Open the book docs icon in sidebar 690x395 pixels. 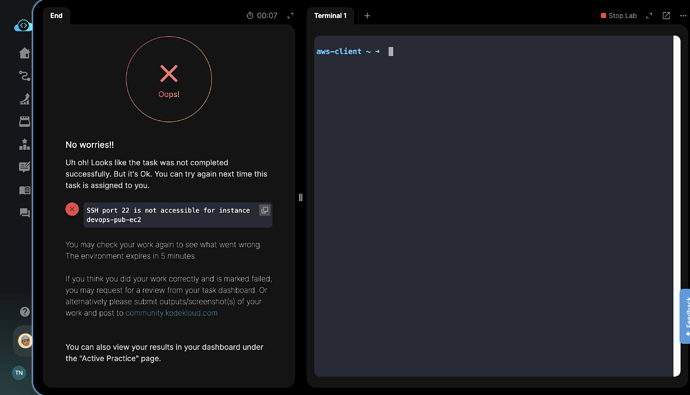[24, 190]
